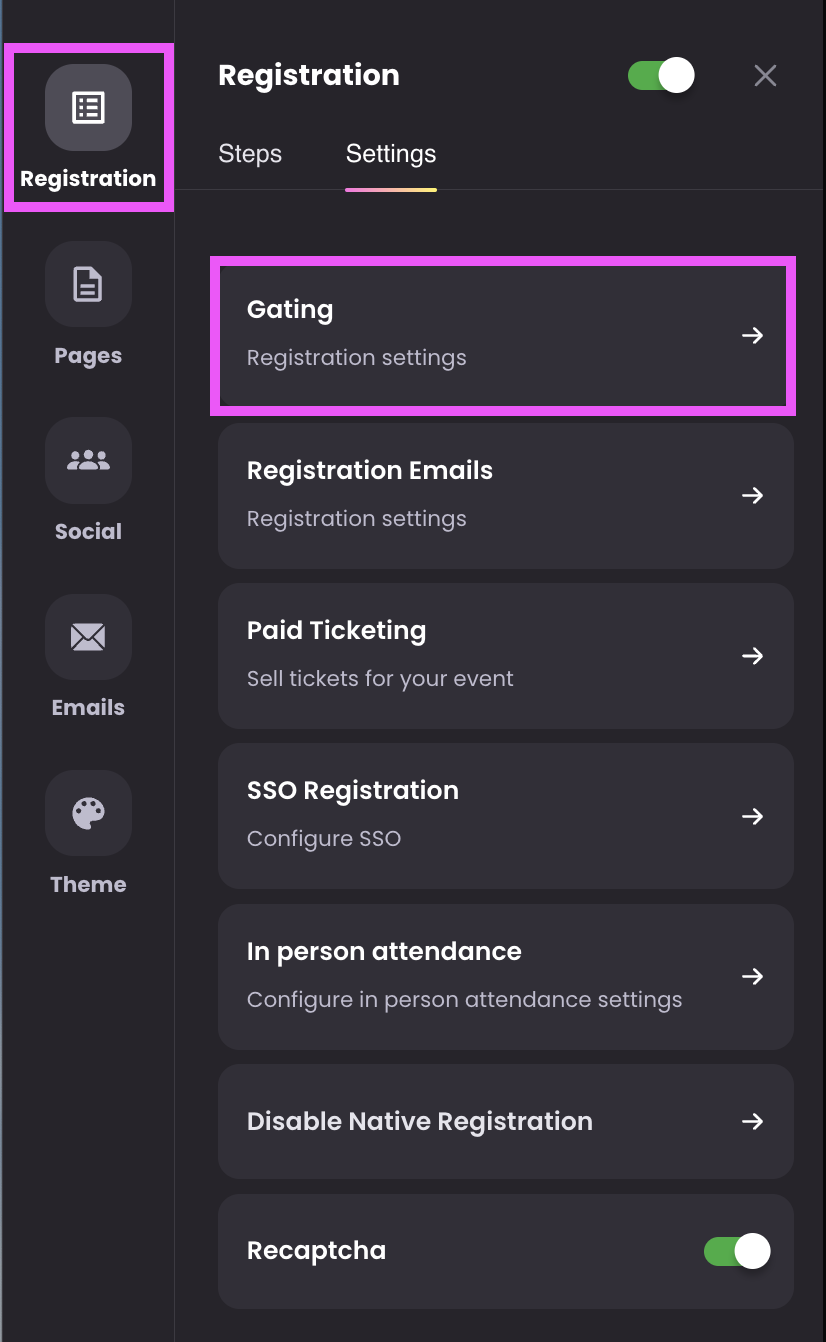
Task: Click the Configure SSO subtitle text
Action: 324,839
